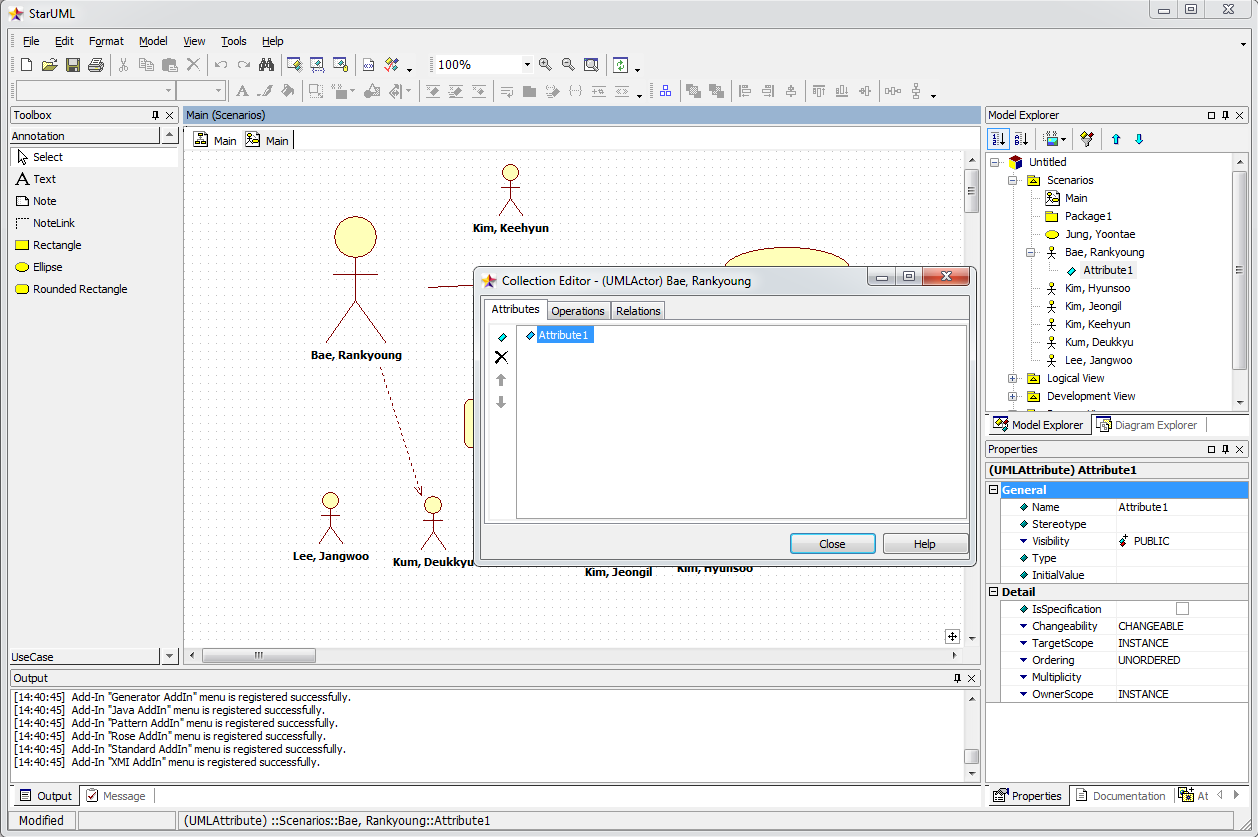Image resolution: width=1258 pixels, height=837 pixels.
Task: Click the Open folder icon in the toolbar
Action: (49, 65)
